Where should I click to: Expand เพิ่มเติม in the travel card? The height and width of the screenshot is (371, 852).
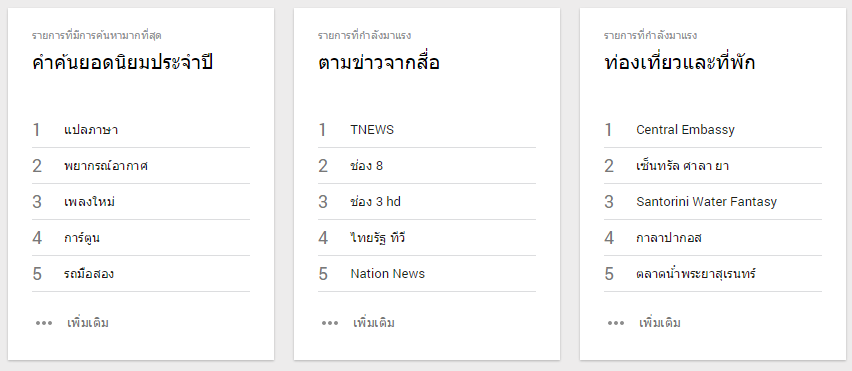point(660,323)
